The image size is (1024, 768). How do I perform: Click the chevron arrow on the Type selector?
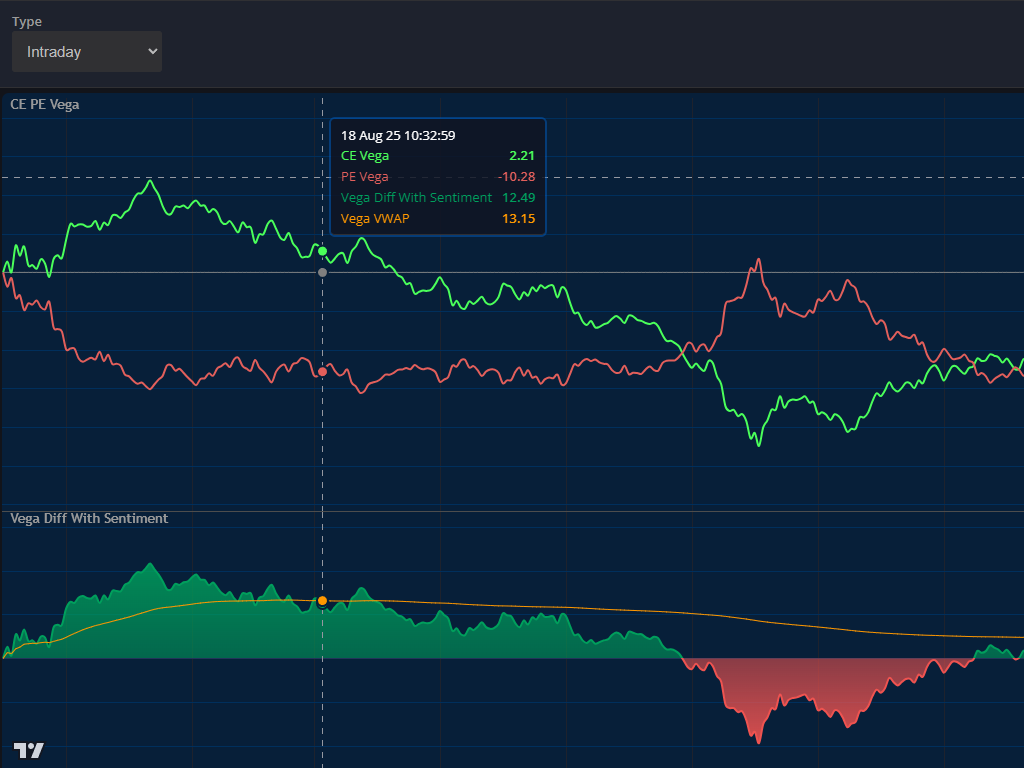coord(152,51)
